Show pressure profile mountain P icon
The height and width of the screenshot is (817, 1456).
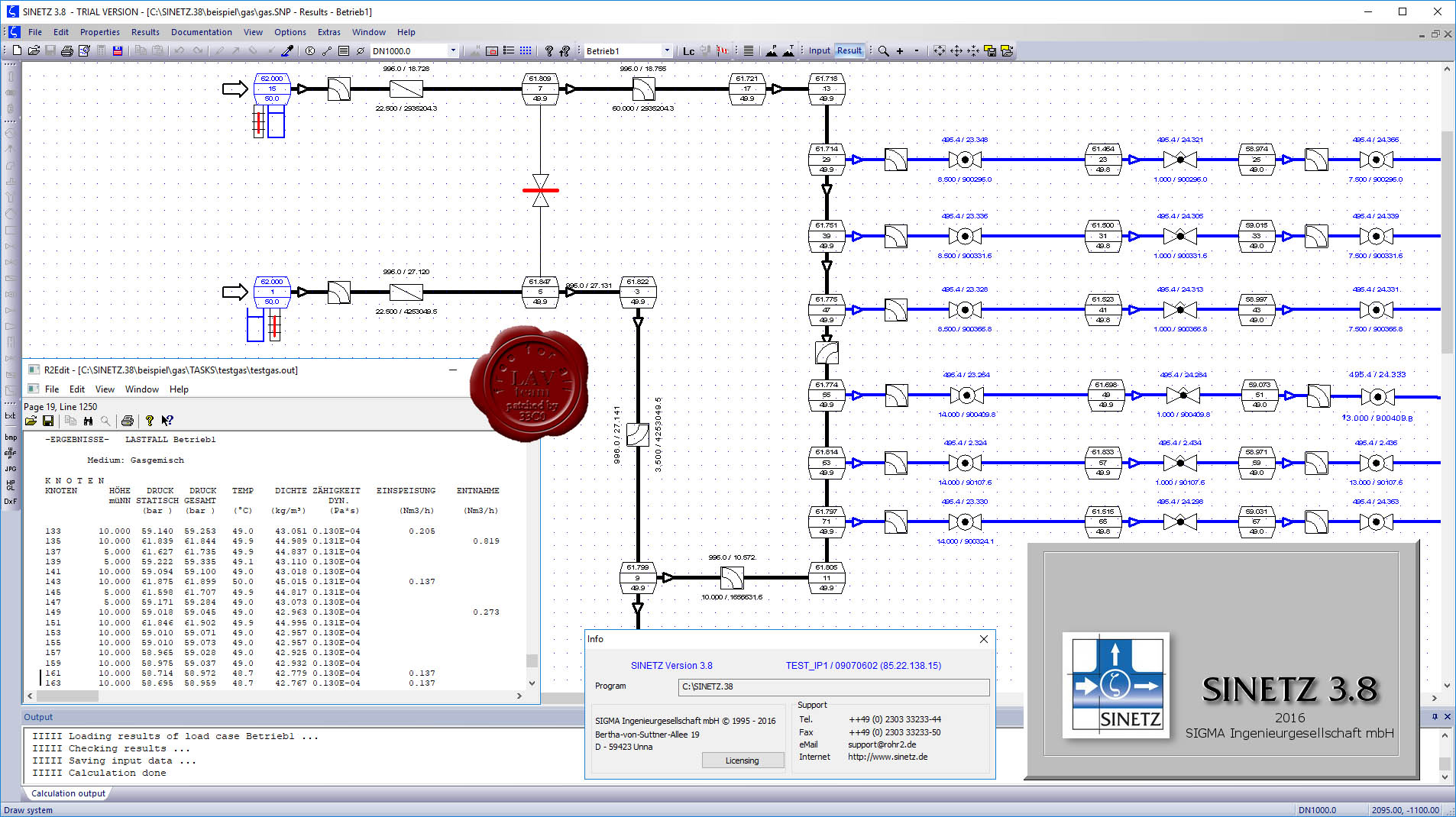click(x=772, y=50)
